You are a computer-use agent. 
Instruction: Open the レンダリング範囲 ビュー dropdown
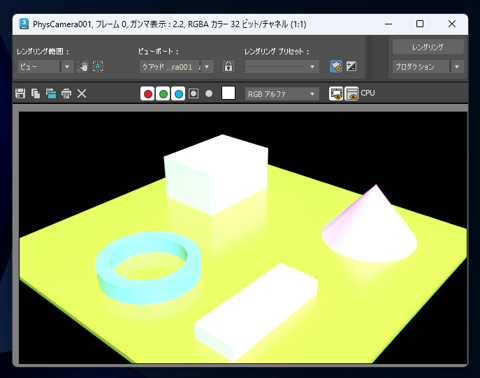[x=45, y=67]
